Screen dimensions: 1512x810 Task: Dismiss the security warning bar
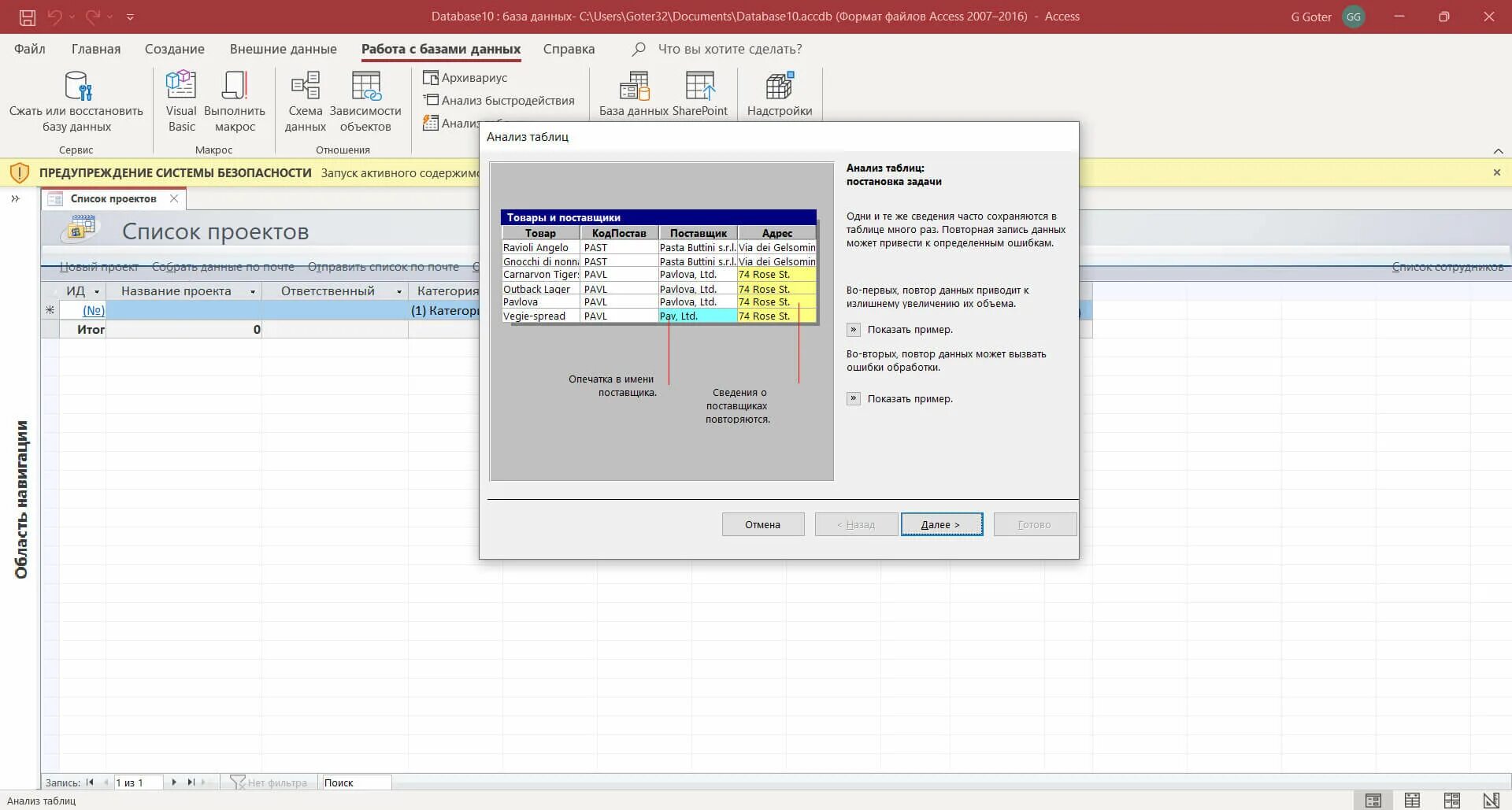pyautogui.click(x=1497, y=172)
